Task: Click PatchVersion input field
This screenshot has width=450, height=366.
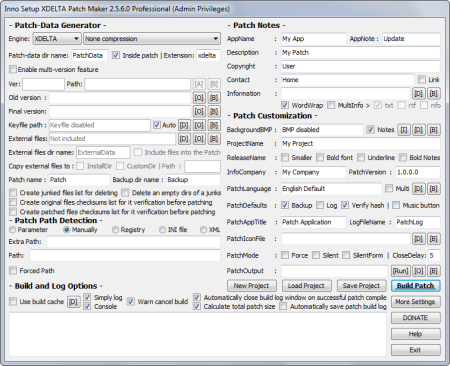Action: (x=417, y=172)
